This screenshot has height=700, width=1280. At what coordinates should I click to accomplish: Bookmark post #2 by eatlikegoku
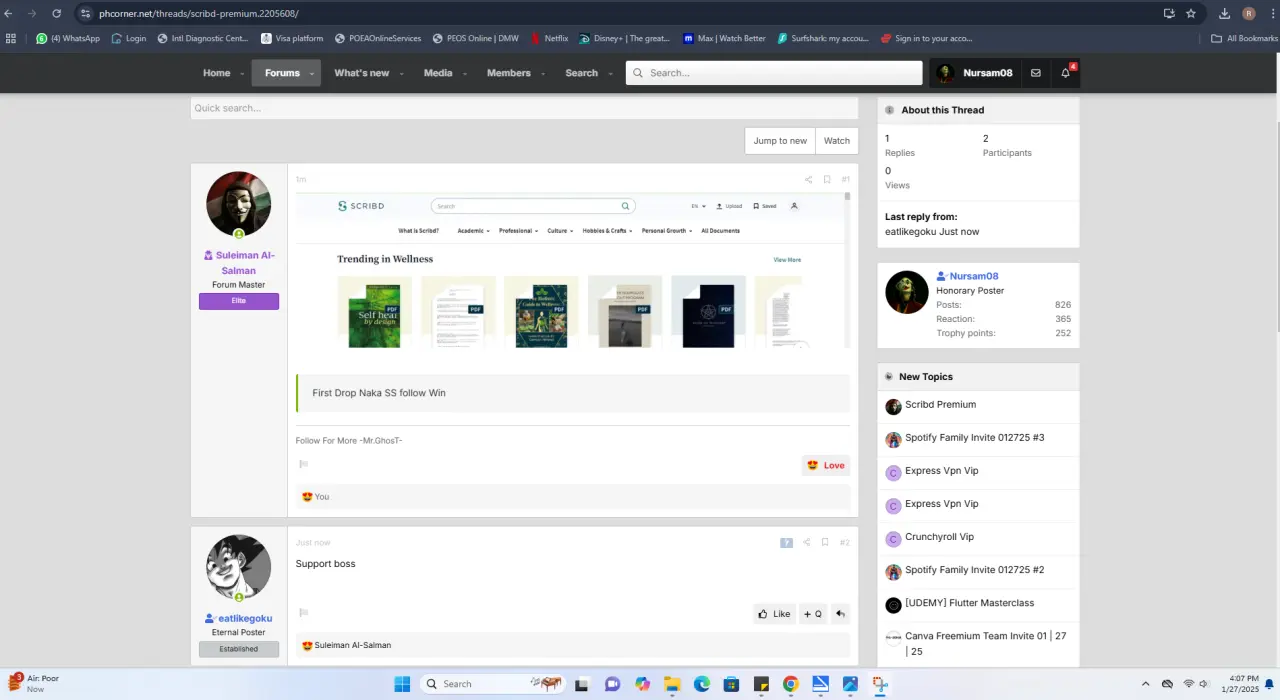pyautogui.click(x=825, y=542)
